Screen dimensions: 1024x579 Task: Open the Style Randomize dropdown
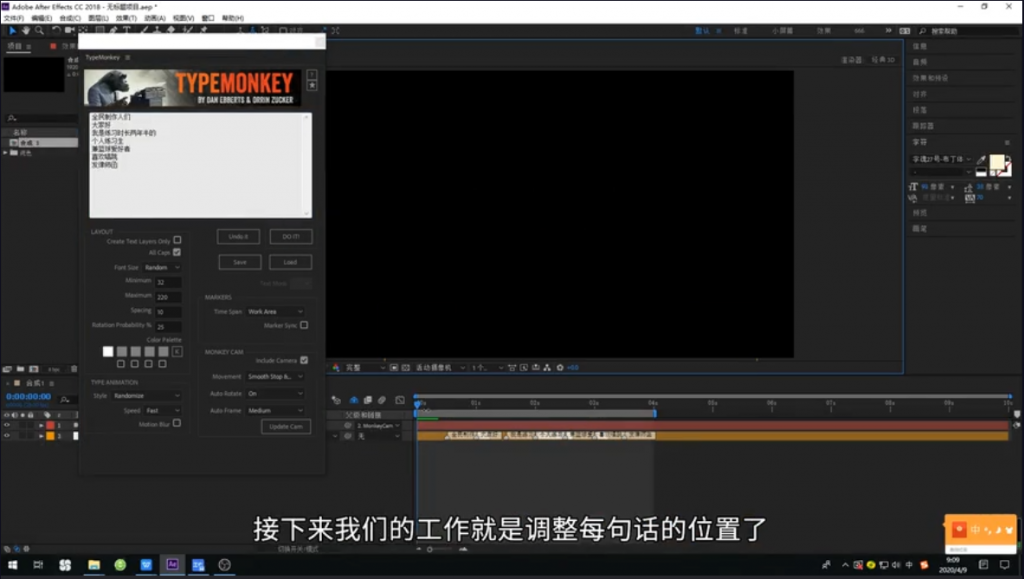(146, 396)
